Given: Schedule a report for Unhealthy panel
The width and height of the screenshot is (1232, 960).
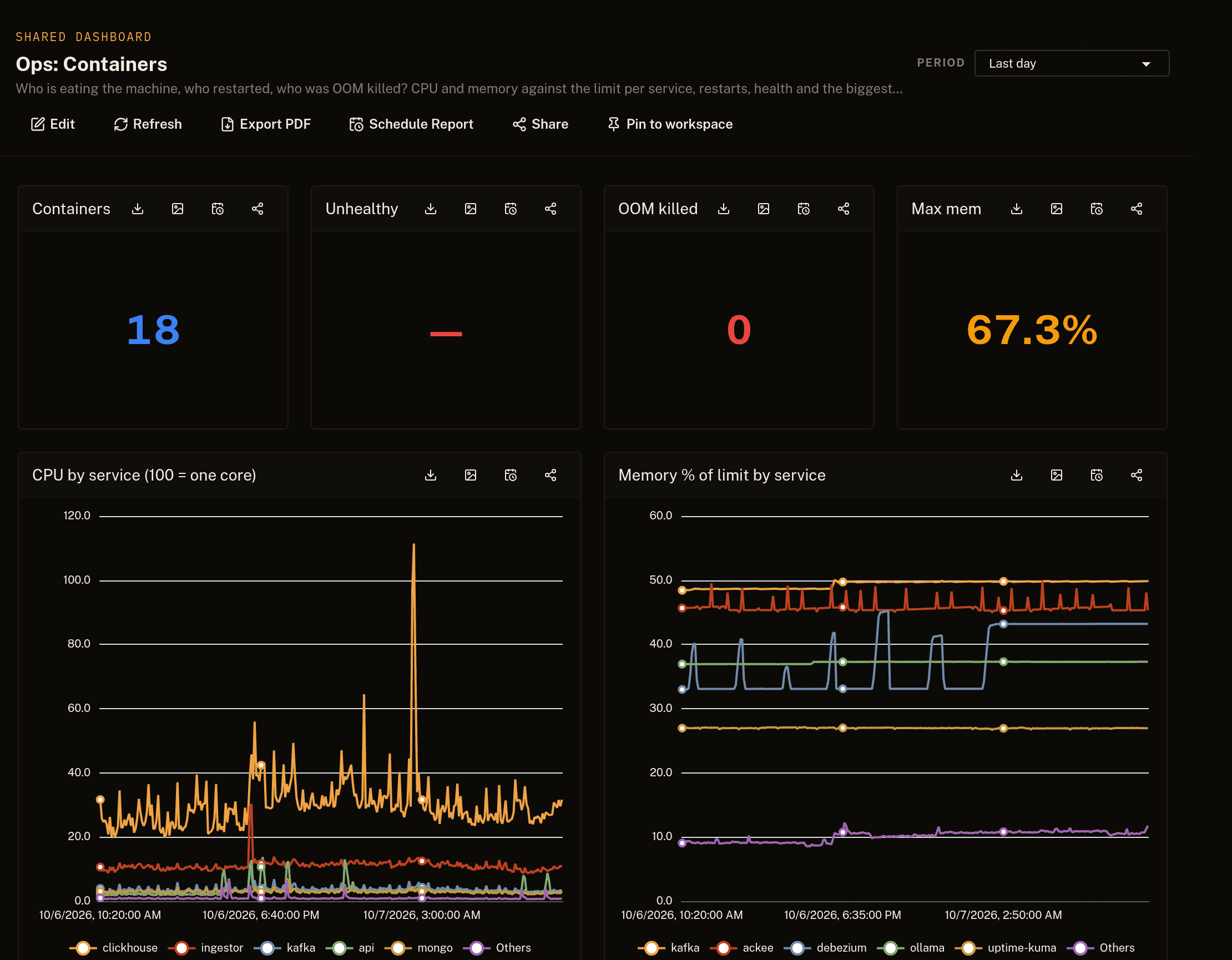Looking at the screenshot, I should pos(511,209).
